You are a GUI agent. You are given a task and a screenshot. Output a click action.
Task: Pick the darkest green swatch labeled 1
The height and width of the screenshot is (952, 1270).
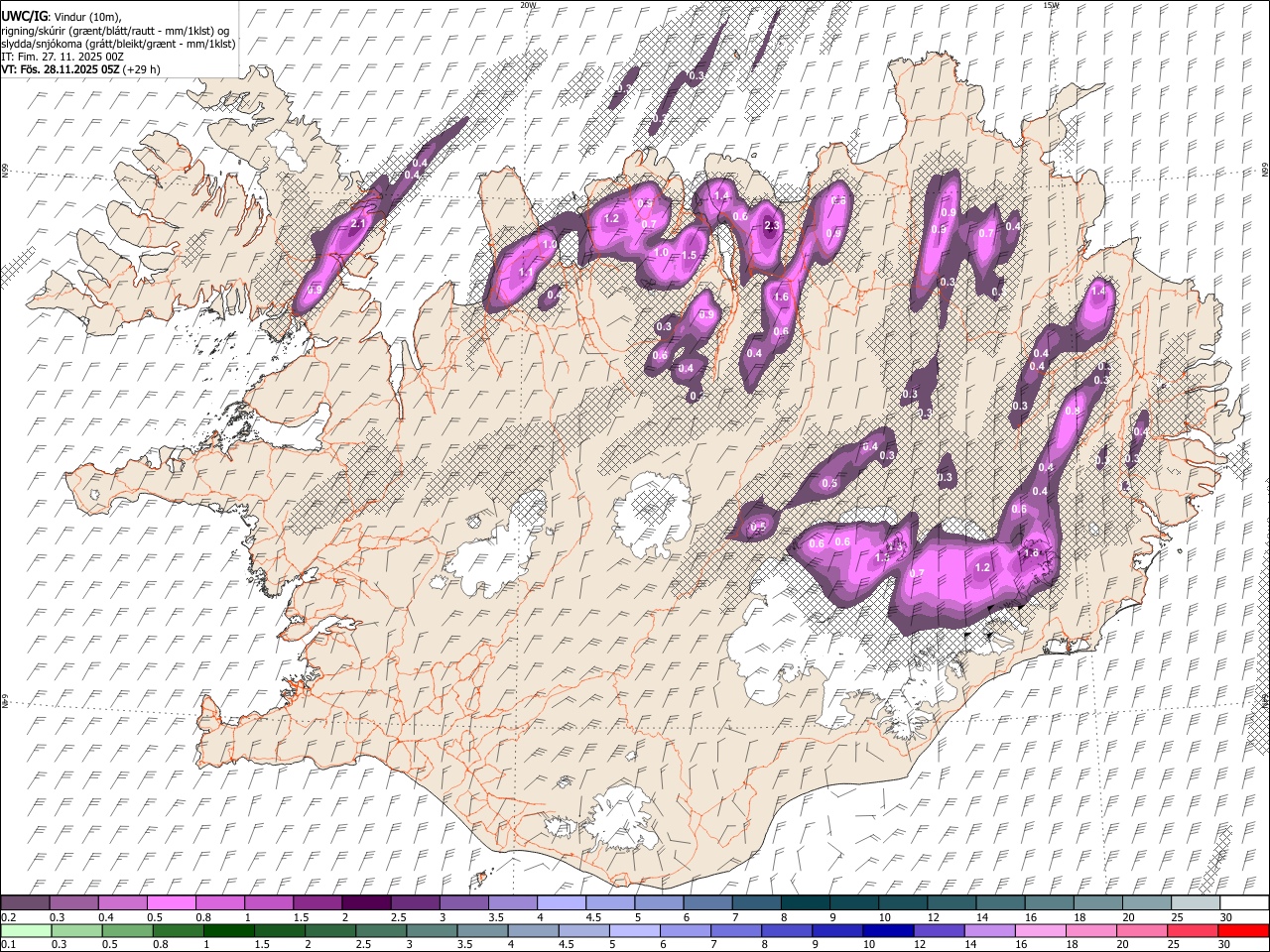[x=229, y=931]
